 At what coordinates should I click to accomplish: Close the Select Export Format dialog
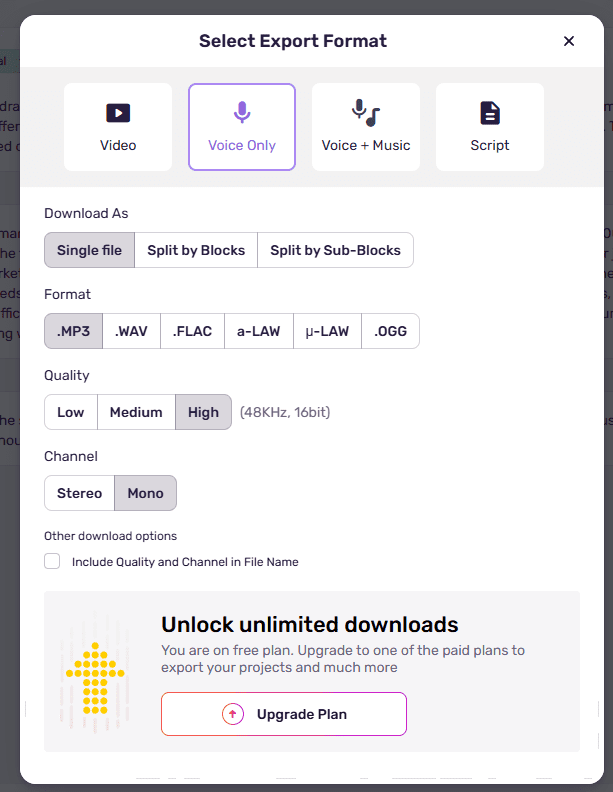pyautogui.click(x=569, y=41)
